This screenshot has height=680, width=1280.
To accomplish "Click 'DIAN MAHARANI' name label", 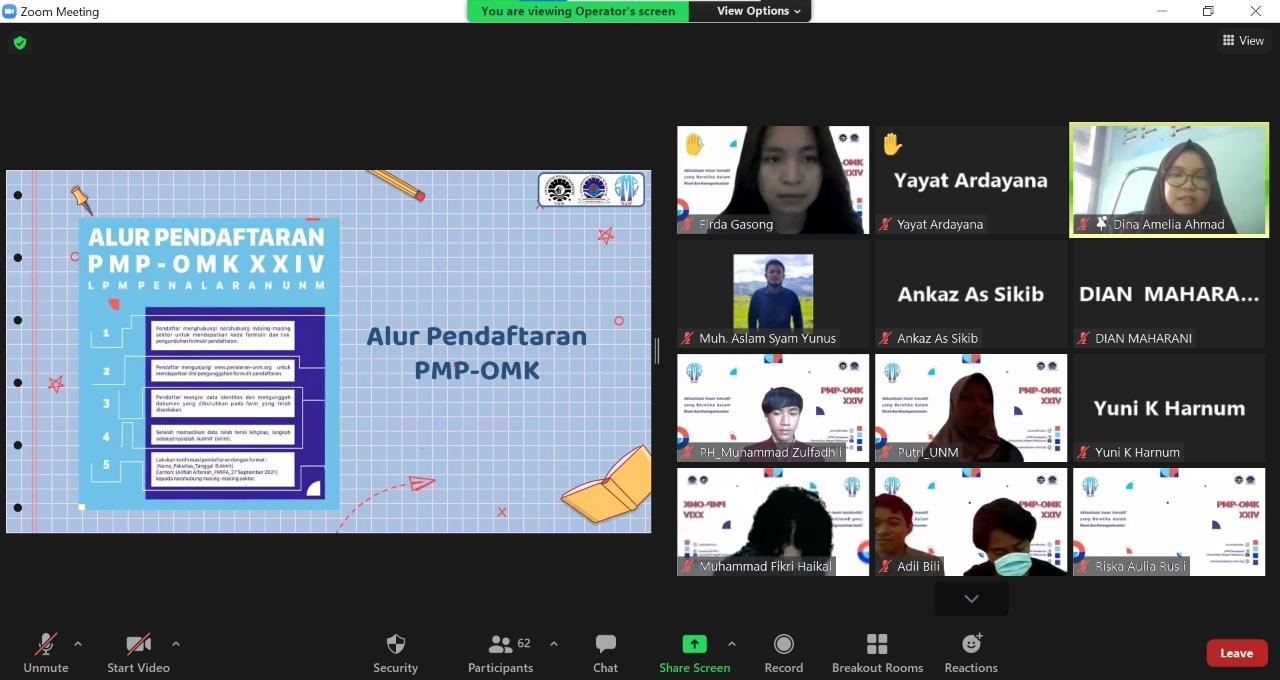I will coord(1143,339).
